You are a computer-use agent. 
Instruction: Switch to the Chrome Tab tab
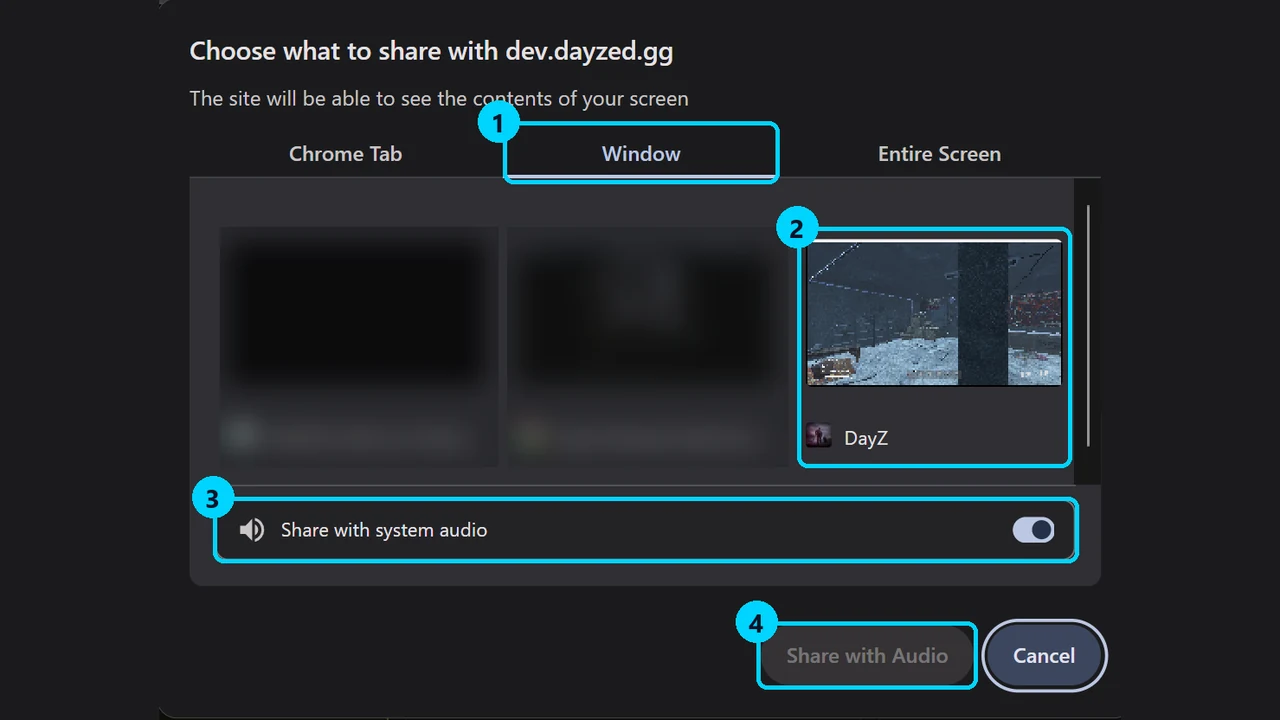click(x=345, y=154)
